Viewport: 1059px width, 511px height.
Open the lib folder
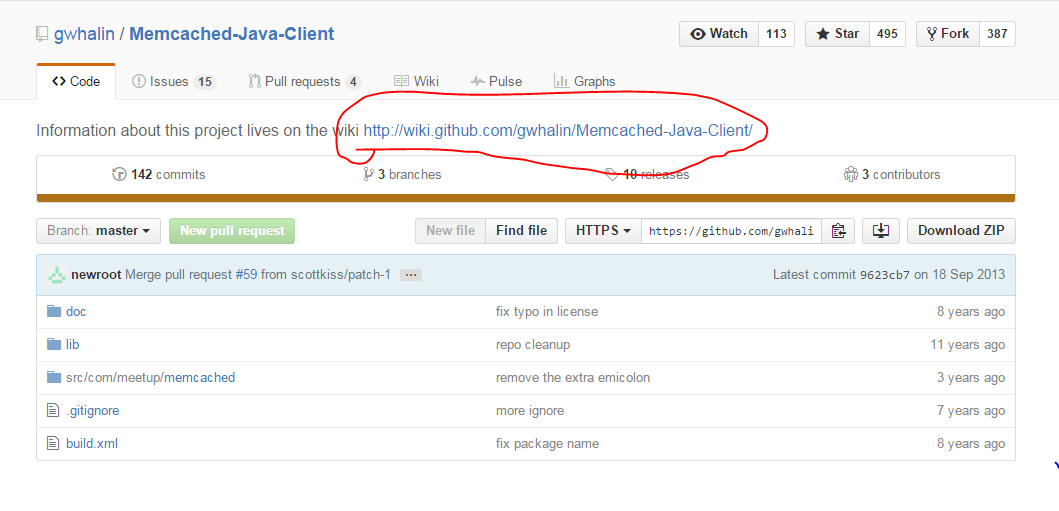click(x=72, y=345)
